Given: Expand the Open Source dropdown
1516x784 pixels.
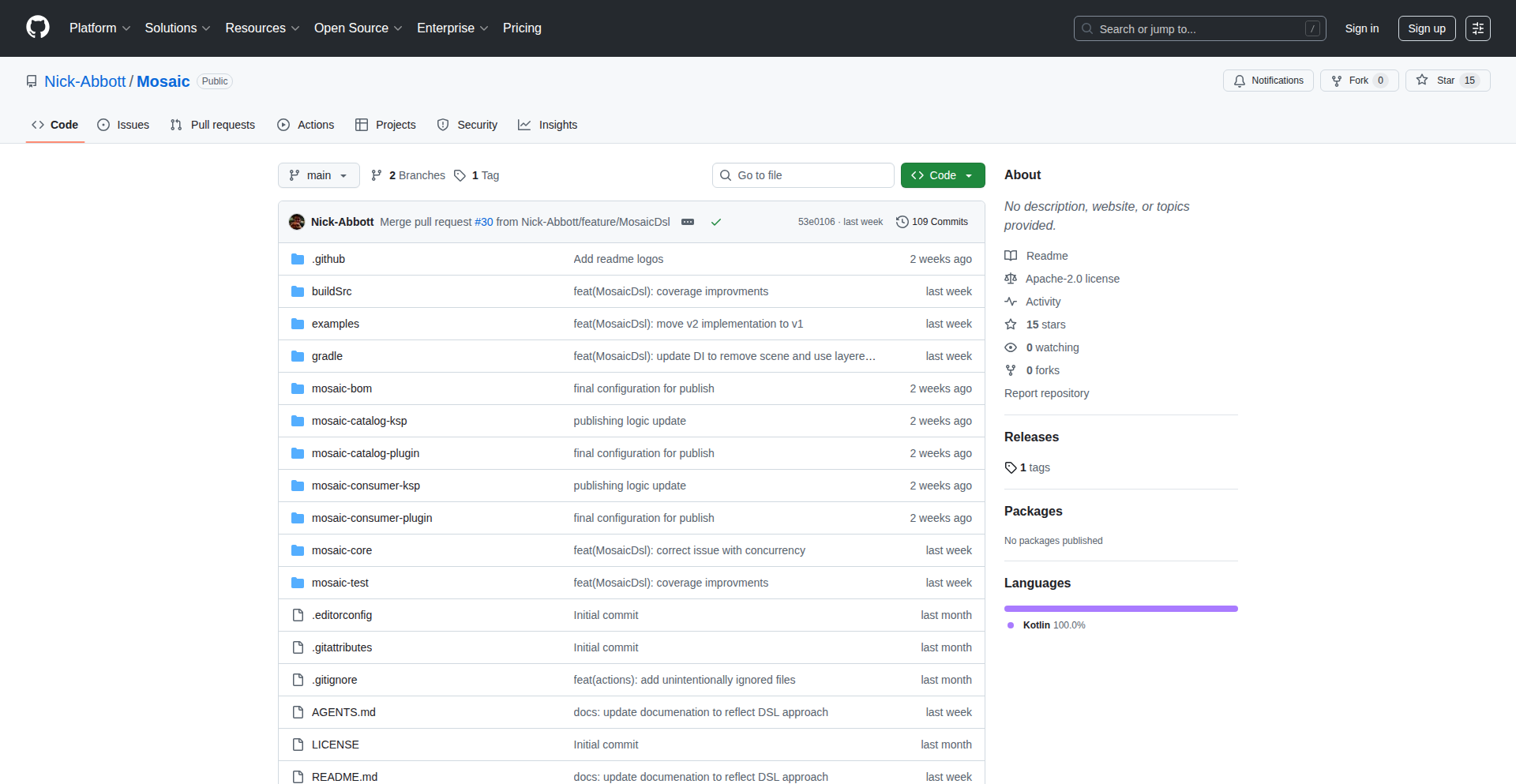Looking at the screenshot, I should 358,28.
